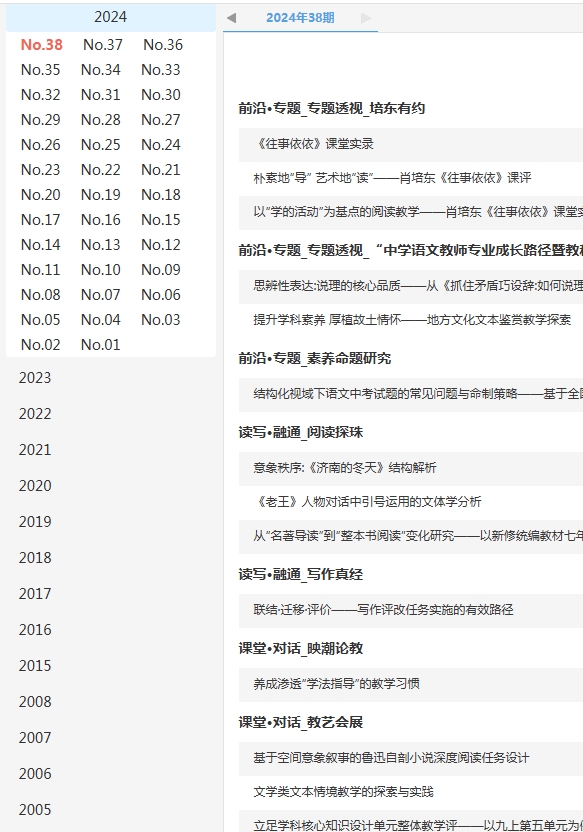The width and height of the screenshot is (583, 832).
Task: Open issue No.37
Action: (102, 45)
